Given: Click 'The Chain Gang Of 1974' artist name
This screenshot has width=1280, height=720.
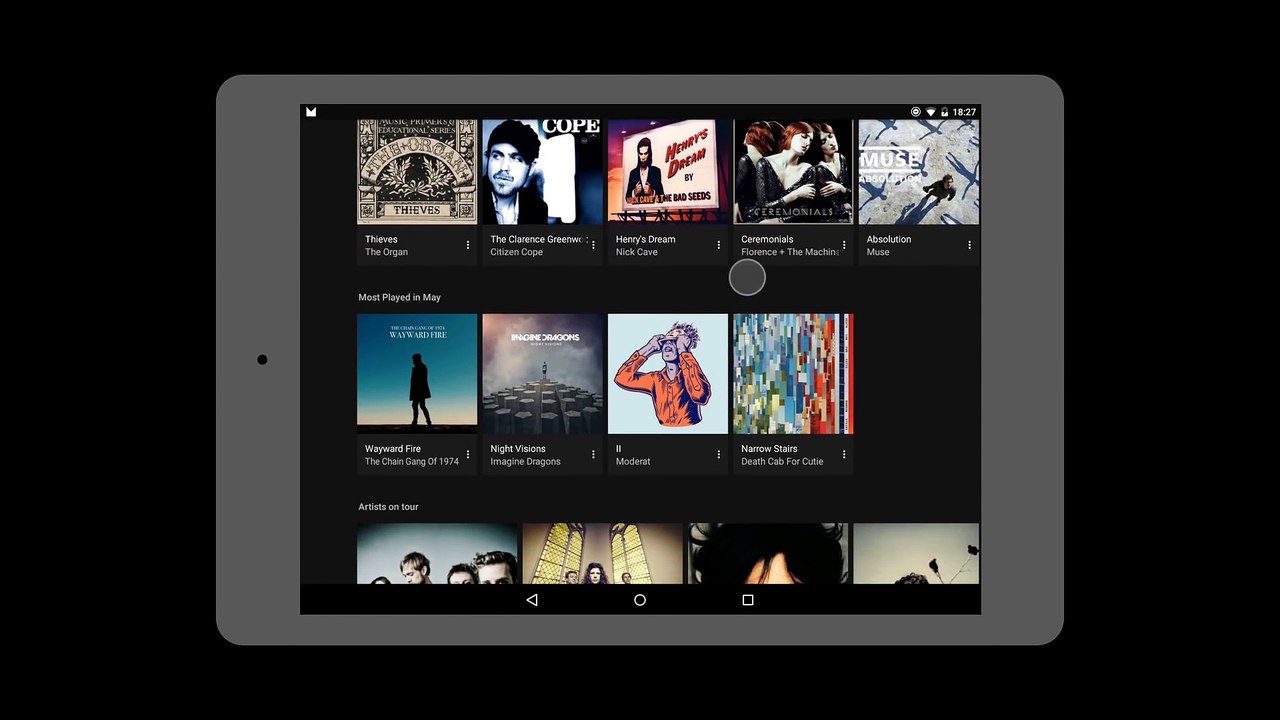Looking at the screenshot, I should pyautogui.click(x=412, y=461).
